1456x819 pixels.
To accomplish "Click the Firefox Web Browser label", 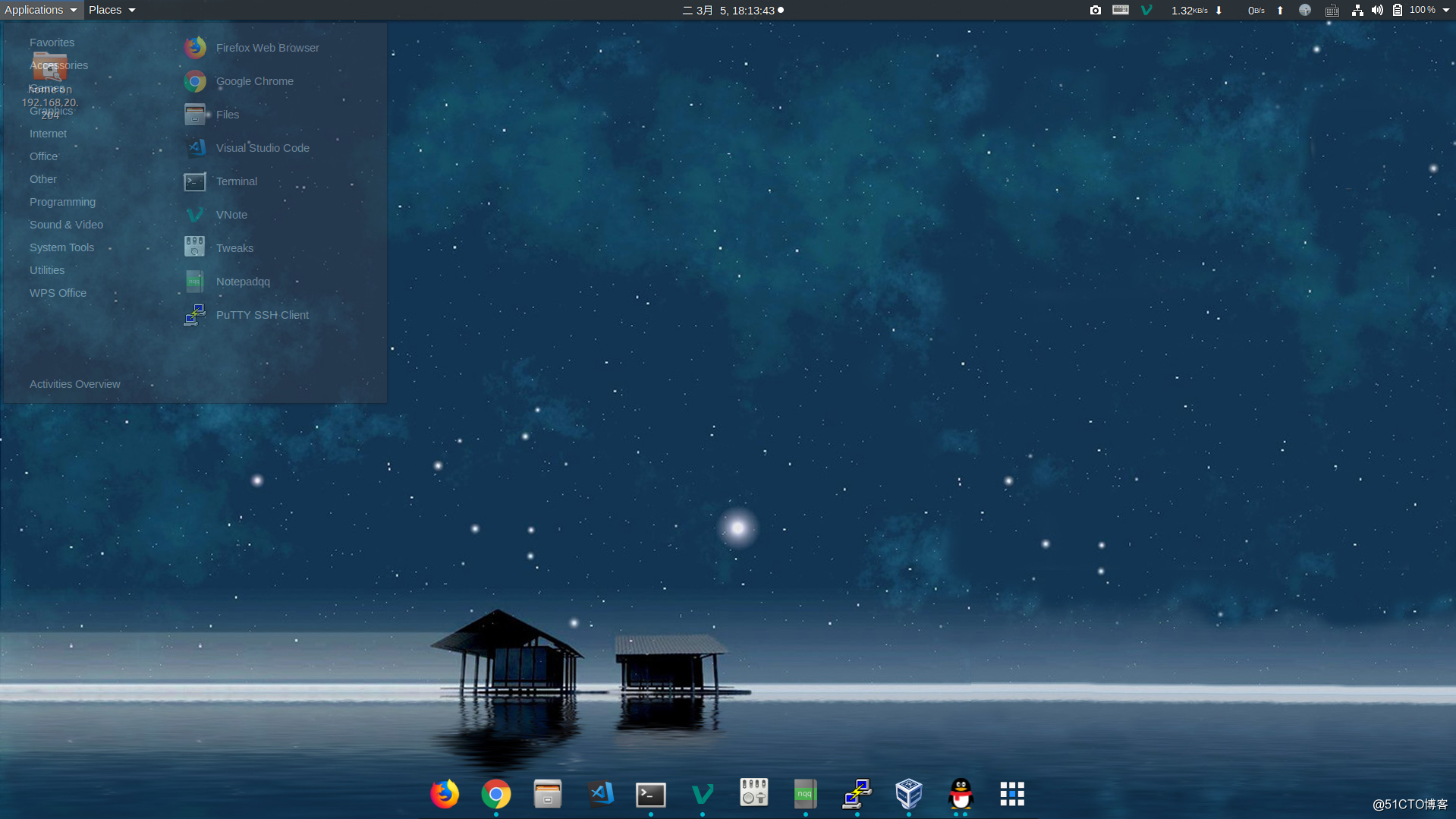I will pos(267,48).
